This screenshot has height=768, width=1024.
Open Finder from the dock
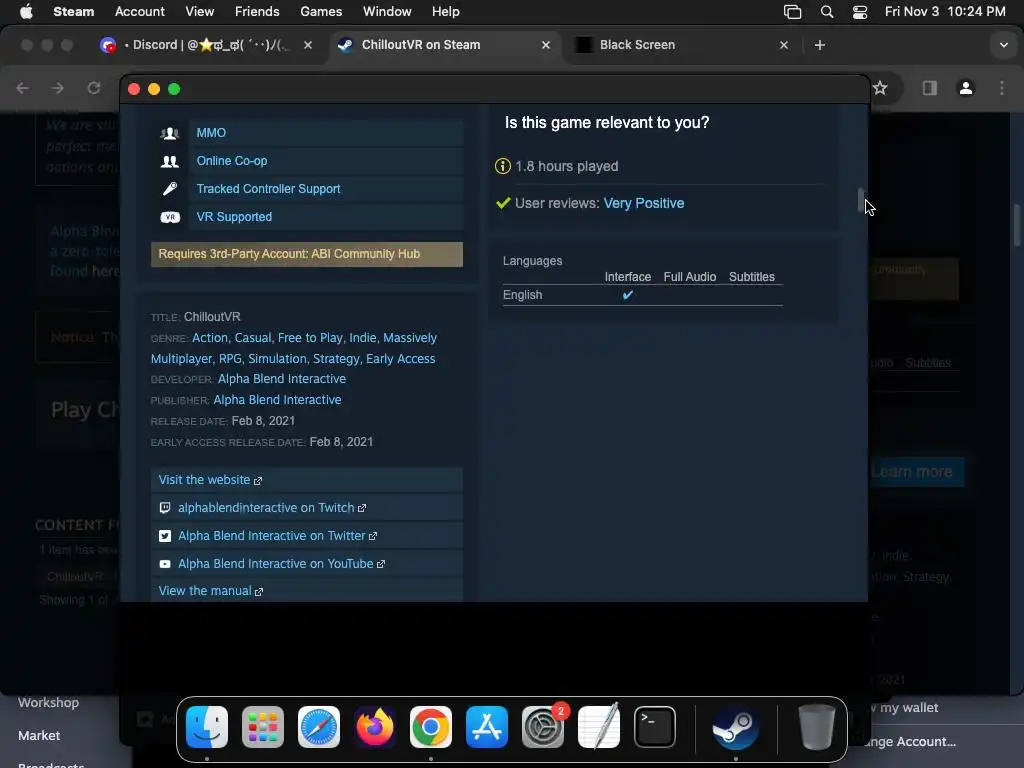click(x=207, y=727)
